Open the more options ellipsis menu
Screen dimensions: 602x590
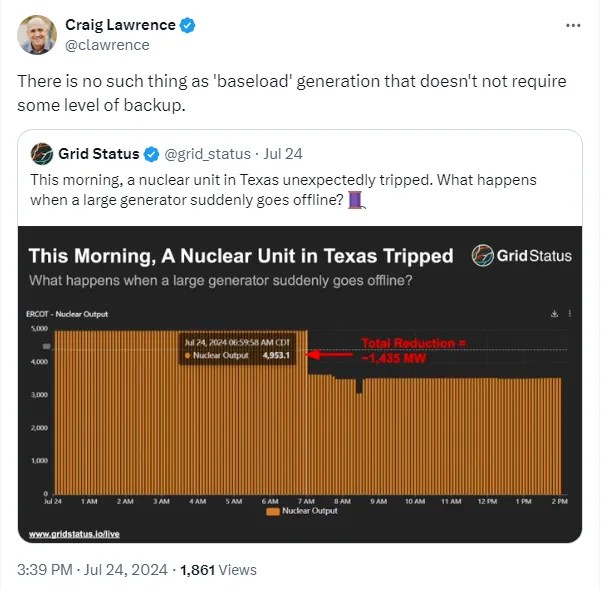coord(571,25)
